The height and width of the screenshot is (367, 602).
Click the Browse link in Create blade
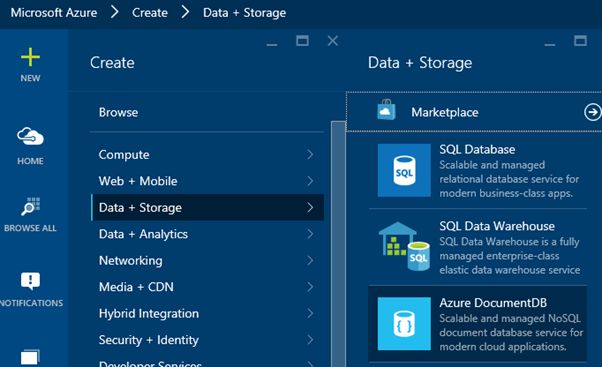[118, 112]
